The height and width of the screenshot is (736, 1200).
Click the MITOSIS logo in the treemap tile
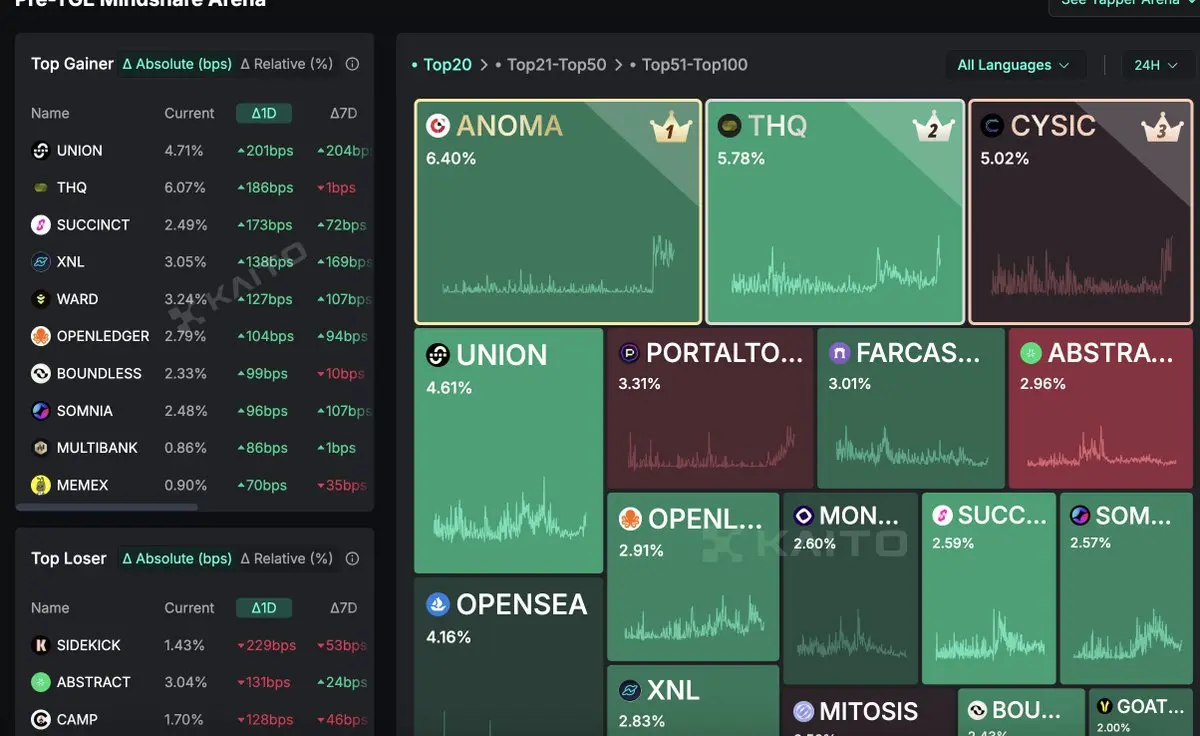(x=804, y=711)
